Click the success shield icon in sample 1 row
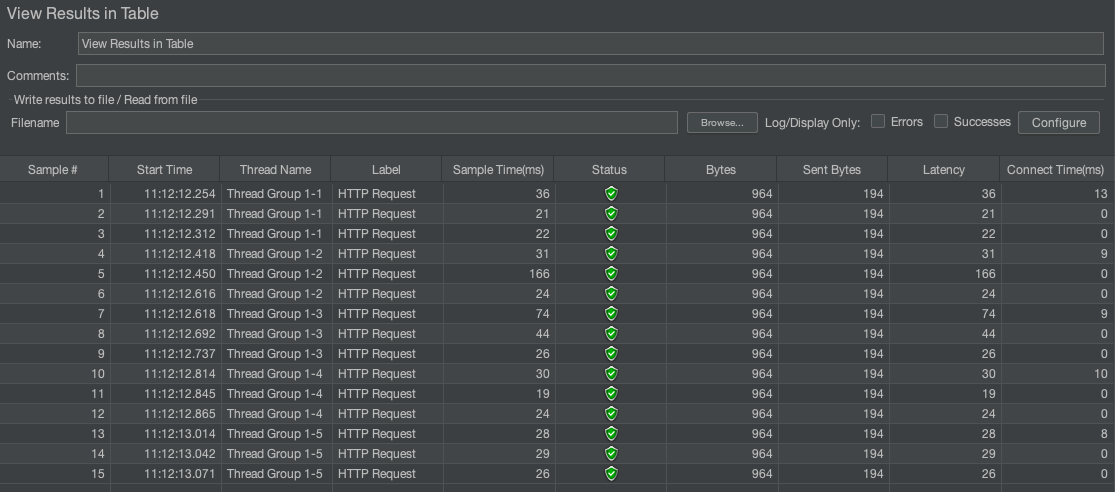 point(611,193)
